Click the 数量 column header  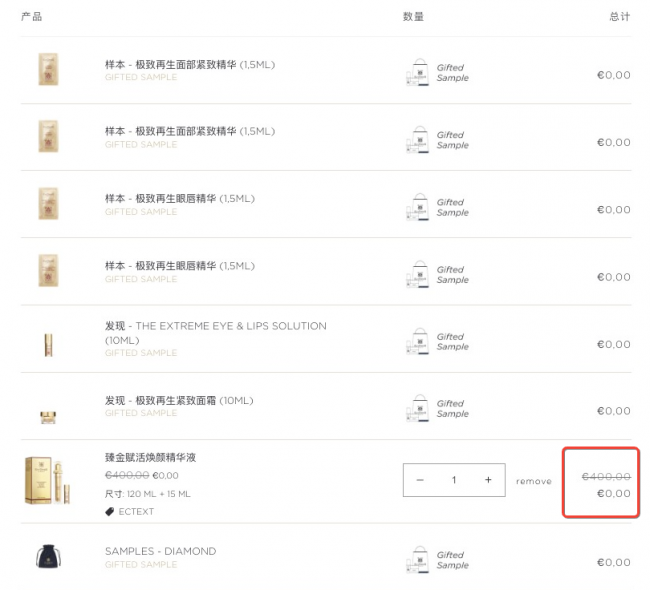click(413, 17)
